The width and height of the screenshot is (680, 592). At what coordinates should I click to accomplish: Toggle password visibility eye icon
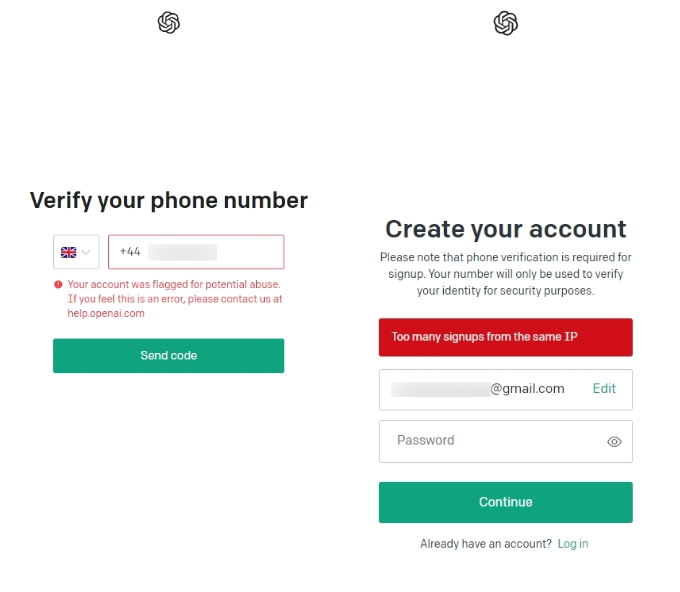pos(614,442)
